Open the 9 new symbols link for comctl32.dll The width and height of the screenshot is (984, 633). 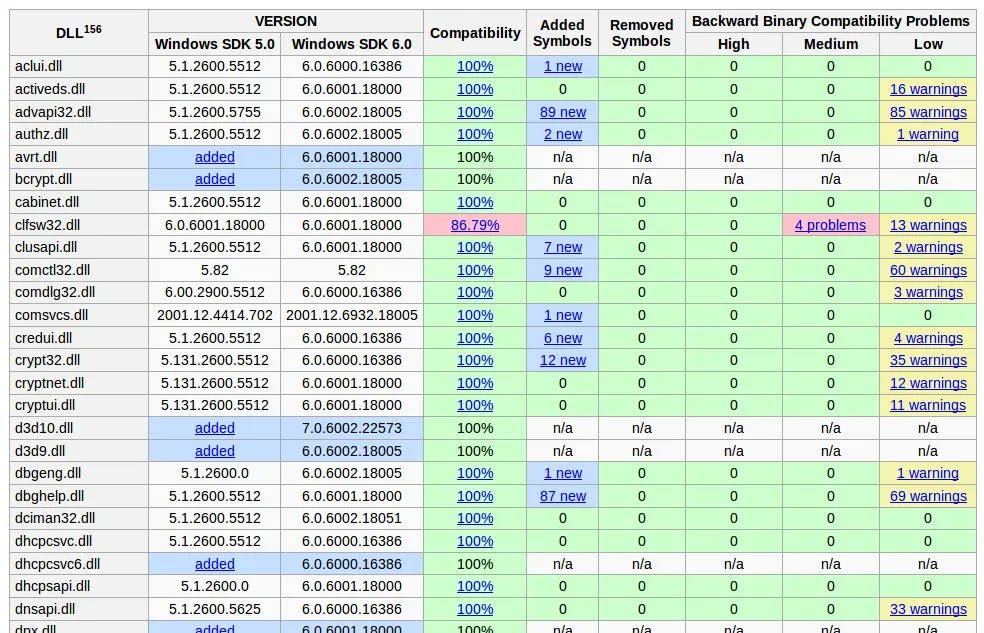562,270
